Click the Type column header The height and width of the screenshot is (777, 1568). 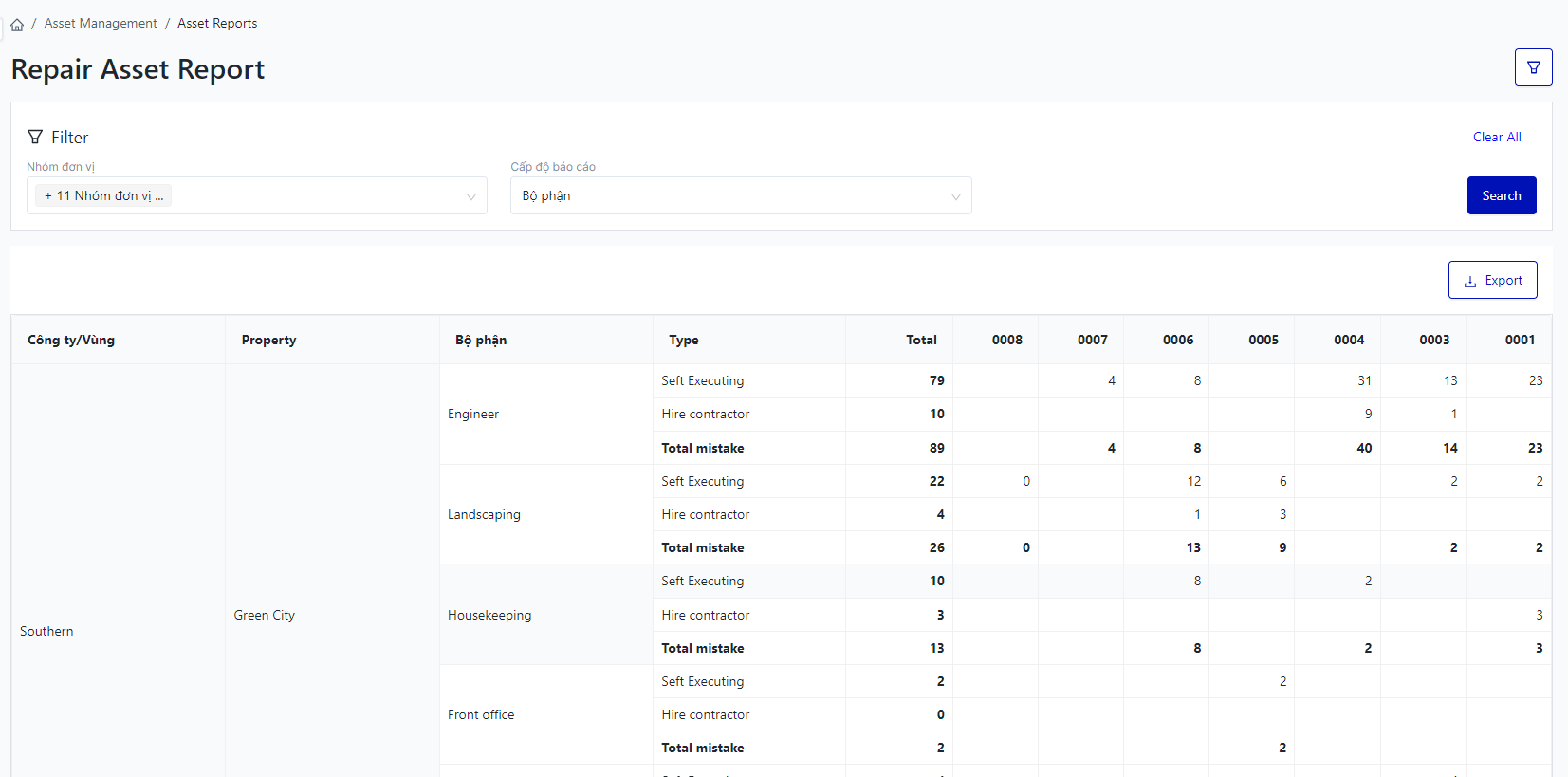683,341
